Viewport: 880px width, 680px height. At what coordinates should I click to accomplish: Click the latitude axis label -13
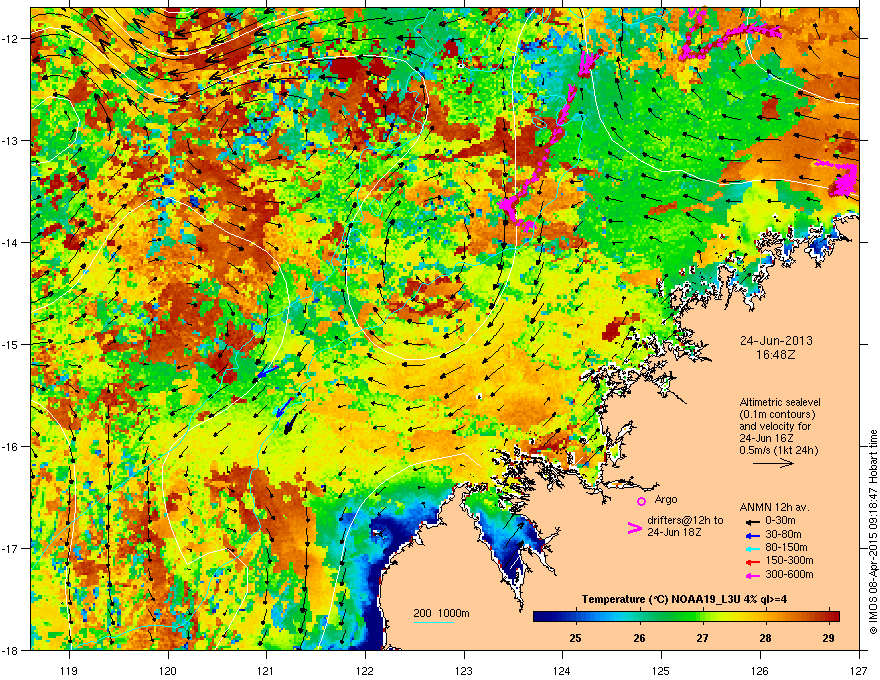(x=11, y=141)
